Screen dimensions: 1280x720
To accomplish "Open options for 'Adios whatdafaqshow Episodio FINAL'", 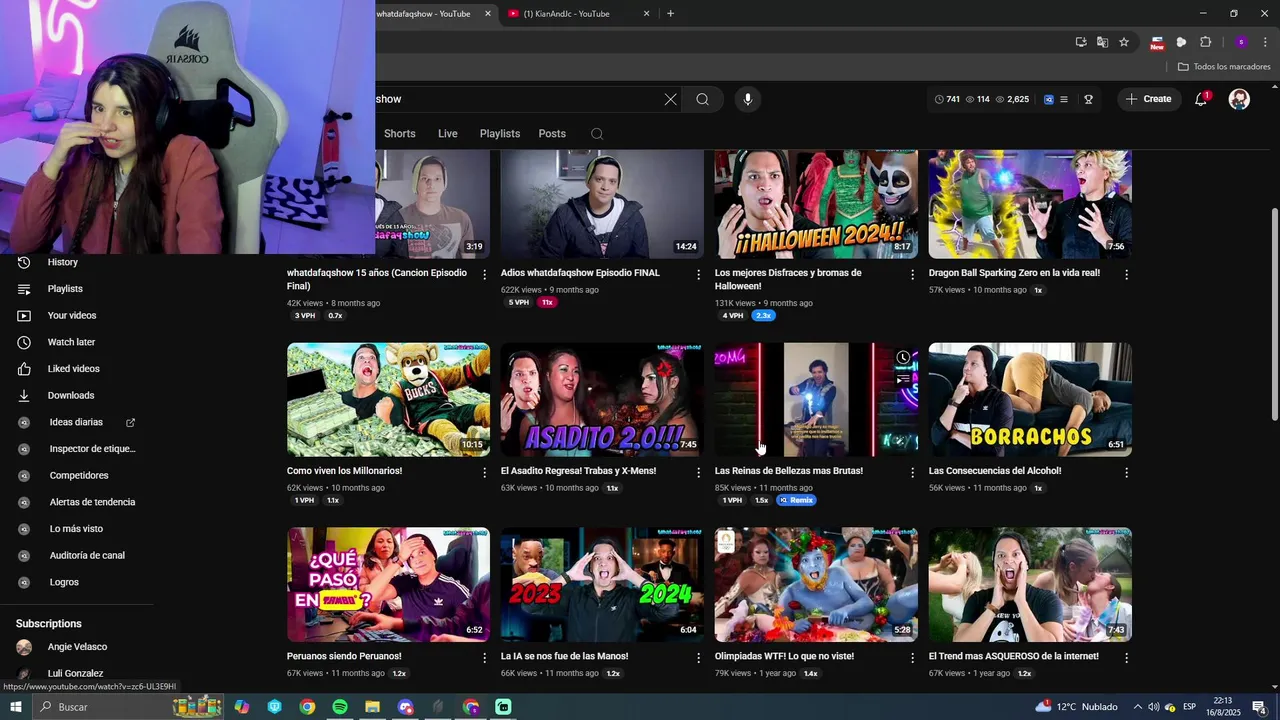I will tap(698, 274).
